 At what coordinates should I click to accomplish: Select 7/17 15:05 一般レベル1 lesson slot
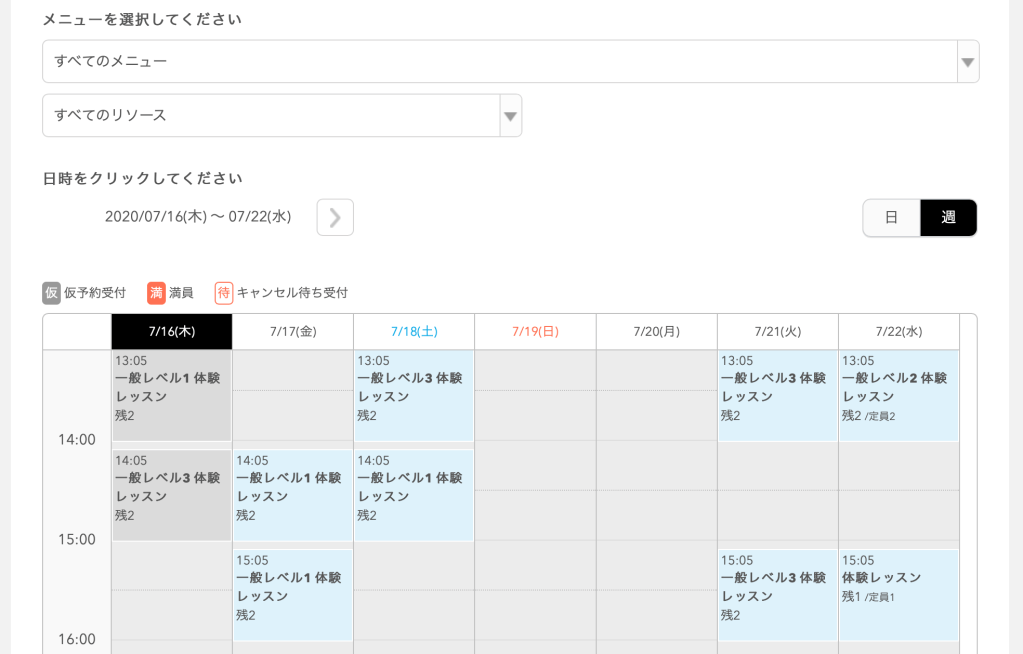[x=293, y=594]
